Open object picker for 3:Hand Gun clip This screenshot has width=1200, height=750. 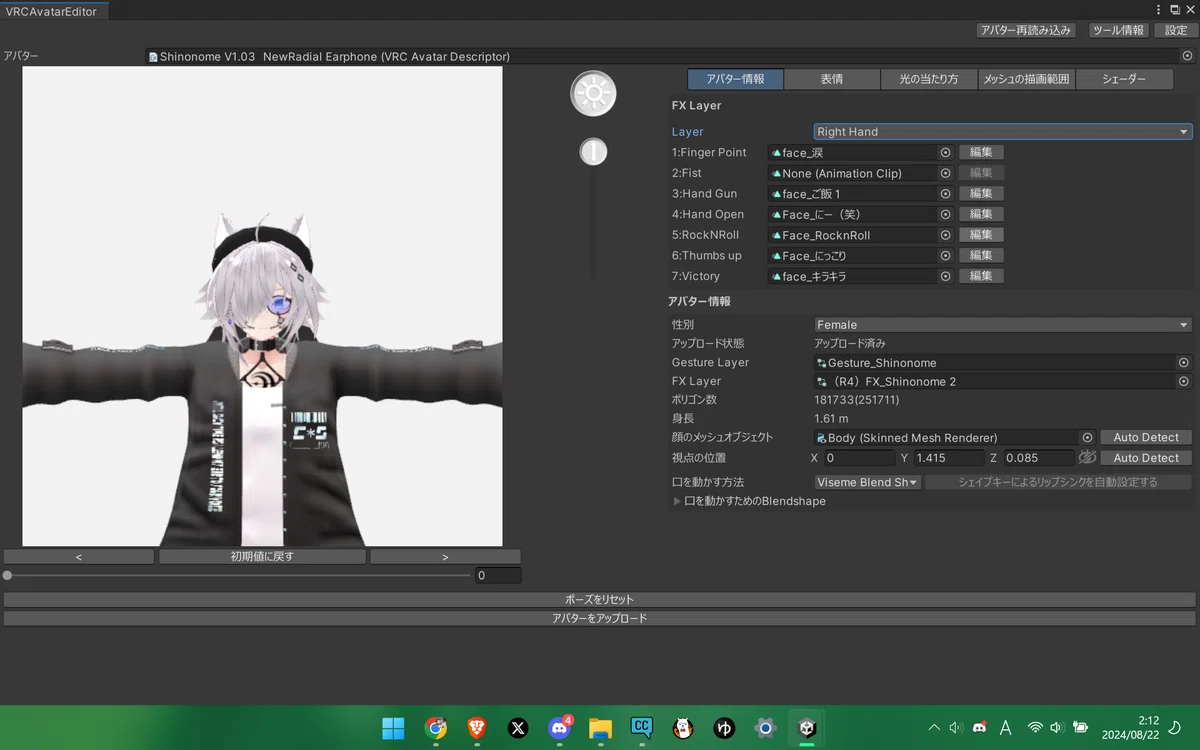[945, 194]
